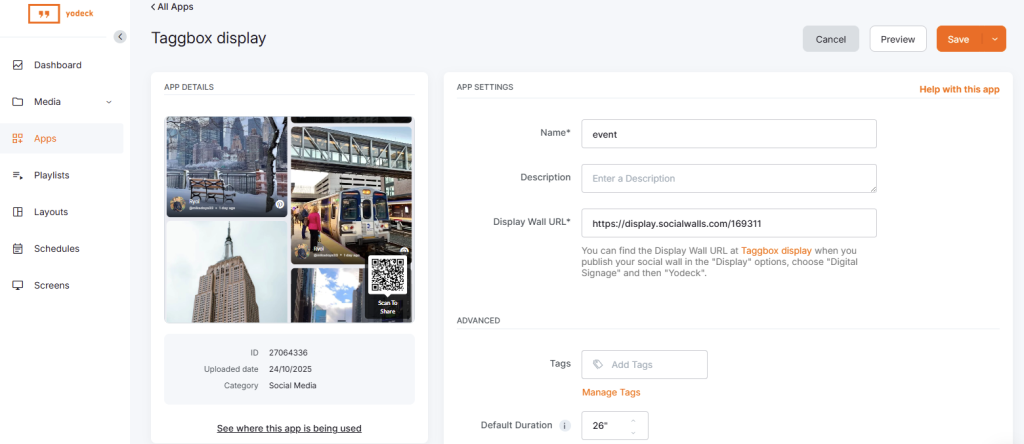The image size is (1024, 444).
Task: Open the Apps section in sidebar
Action: 45,139
